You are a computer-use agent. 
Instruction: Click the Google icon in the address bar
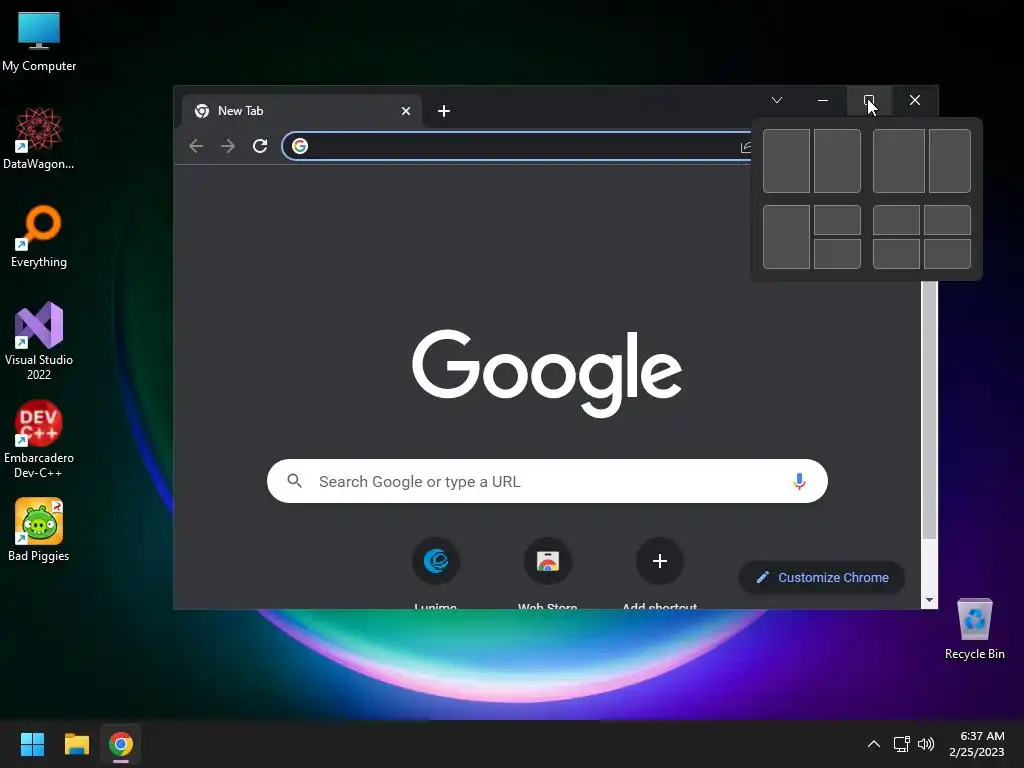tap(300, 146)
